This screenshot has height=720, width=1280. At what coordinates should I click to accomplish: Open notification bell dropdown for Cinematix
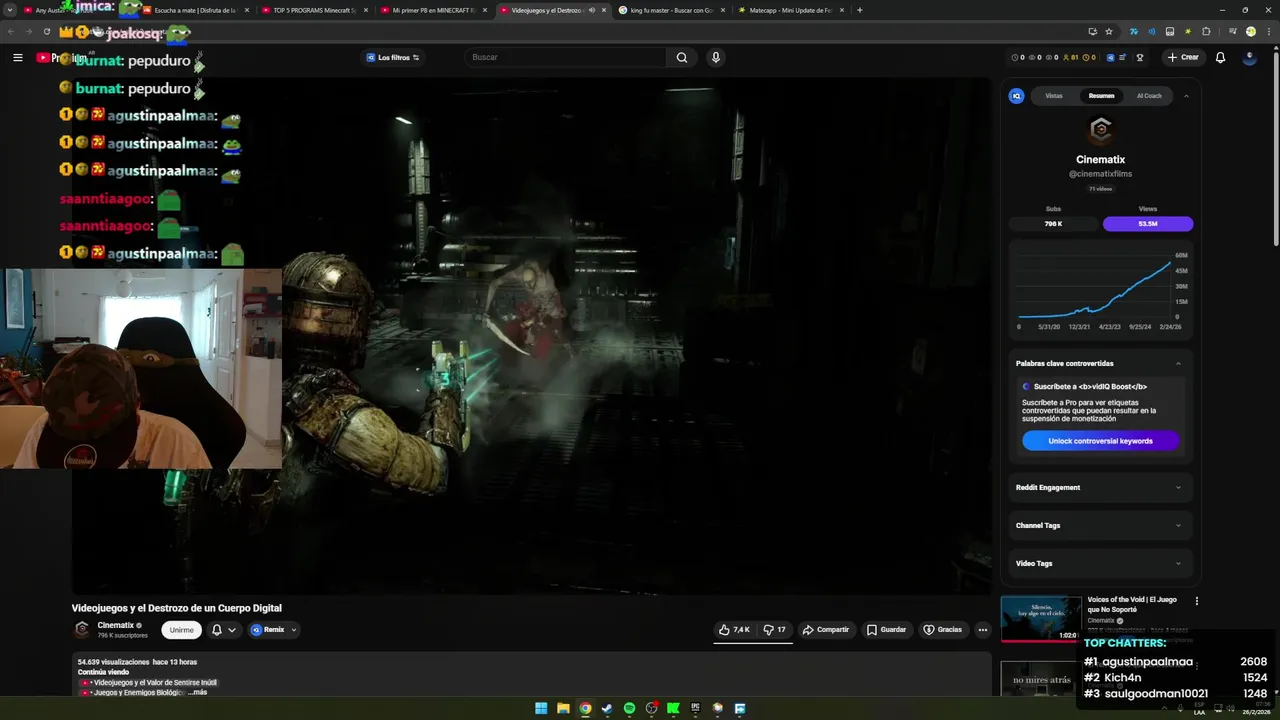pos(223,630)
